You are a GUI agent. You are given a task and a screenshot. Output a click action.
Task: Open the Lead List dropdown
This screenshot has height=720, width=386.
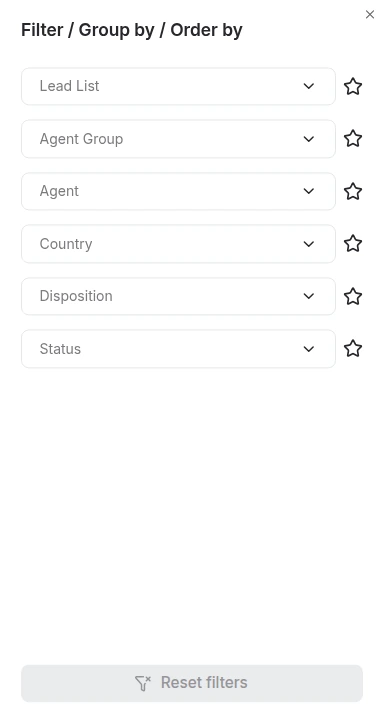click(178, 86)
